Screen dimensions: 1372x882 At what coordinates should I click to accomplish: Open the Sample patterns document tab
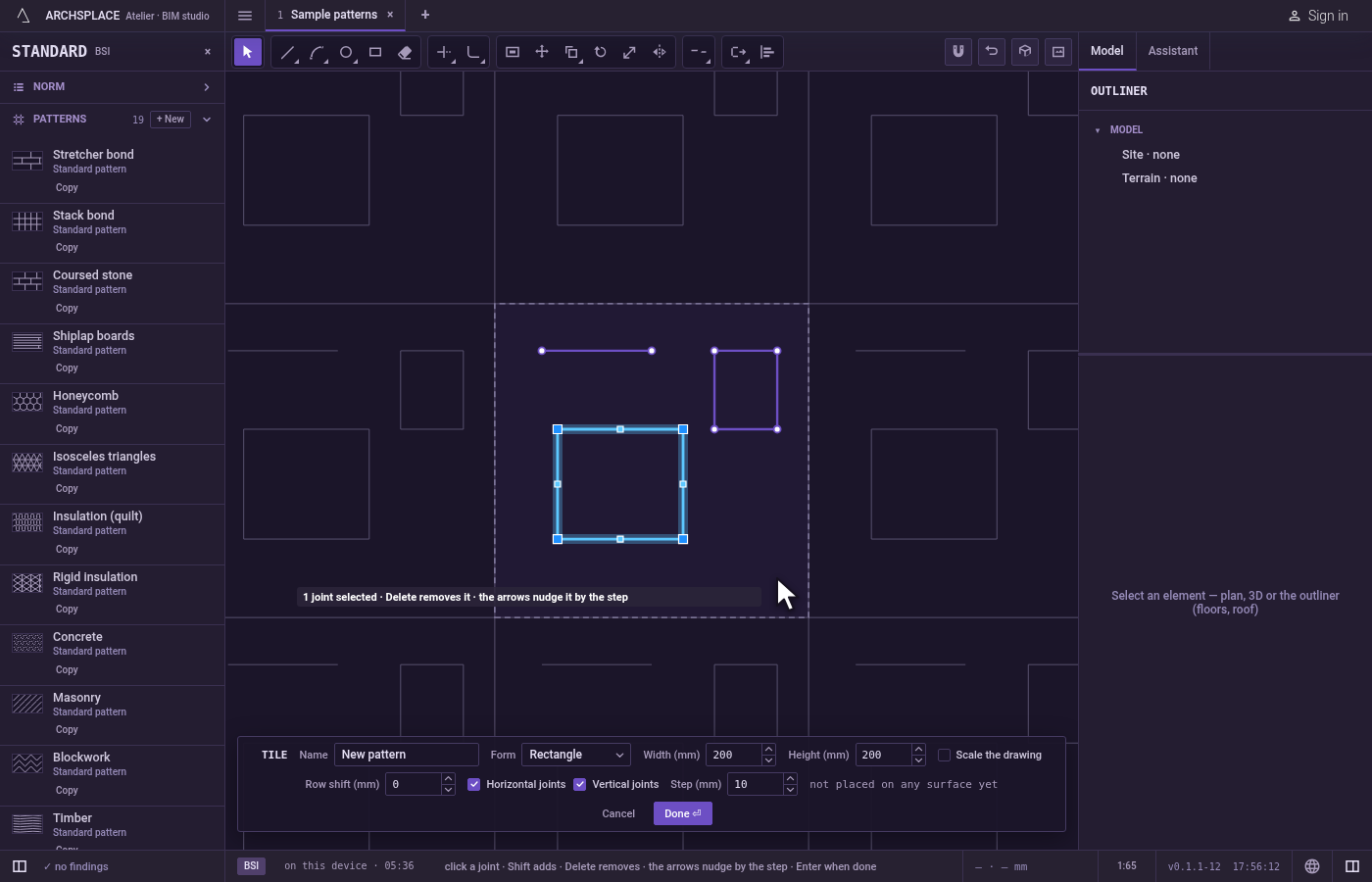point(334,15)
